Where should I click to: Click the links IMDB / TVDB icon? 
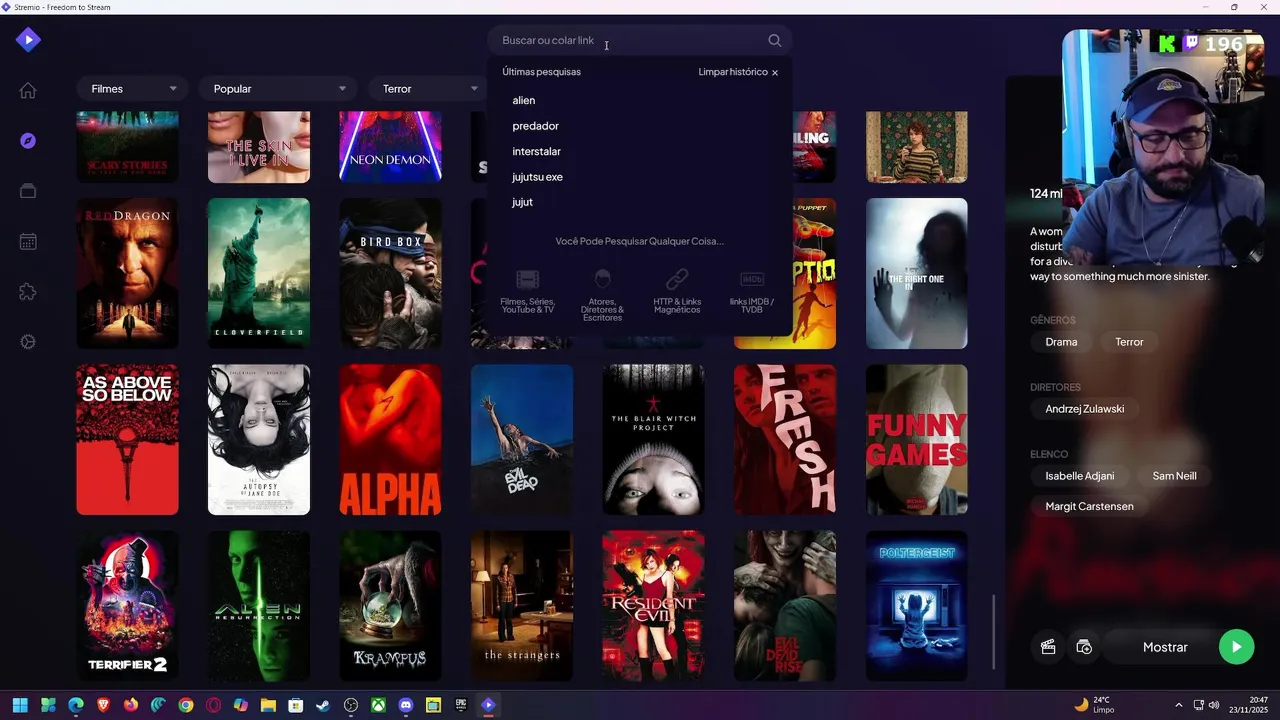[x=752, y=279]
